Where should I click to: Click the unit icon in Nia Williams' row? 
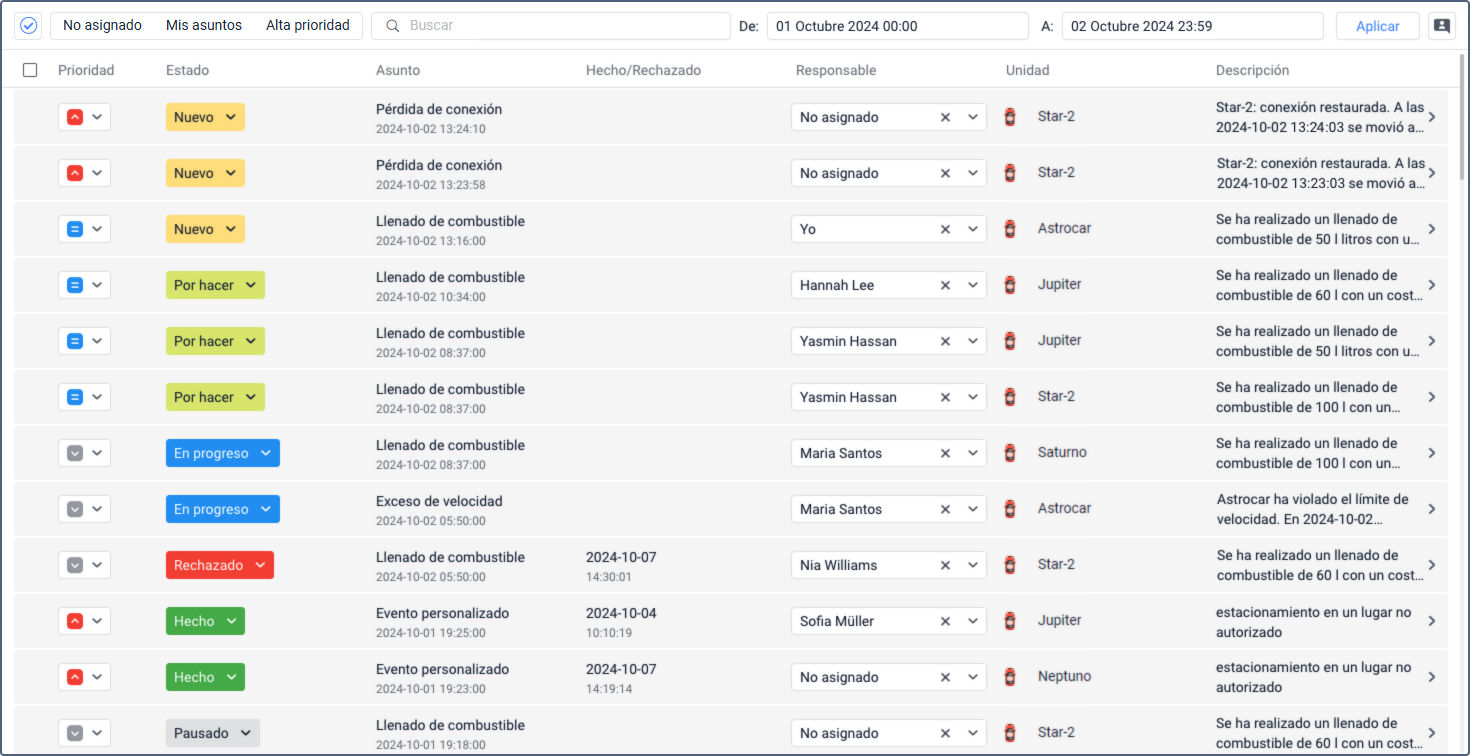[1010, 565]
